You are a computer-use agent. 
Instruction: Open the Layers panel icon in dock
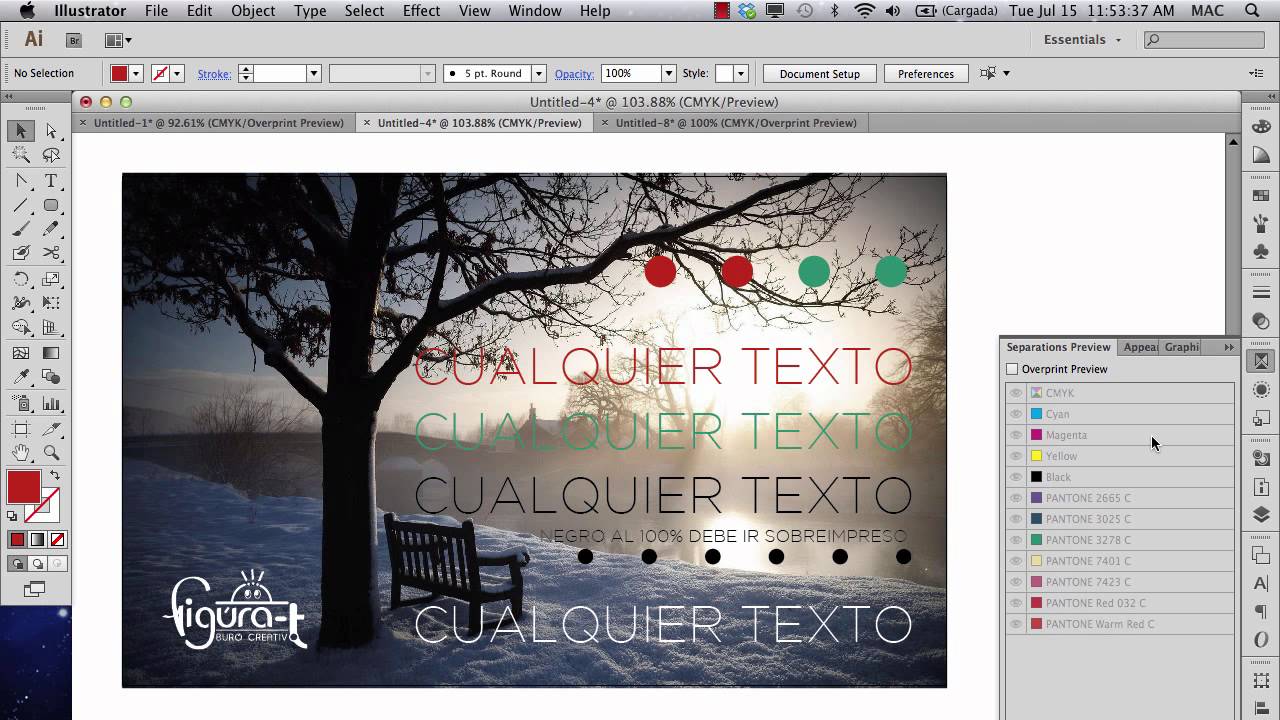coord(1261,515)
